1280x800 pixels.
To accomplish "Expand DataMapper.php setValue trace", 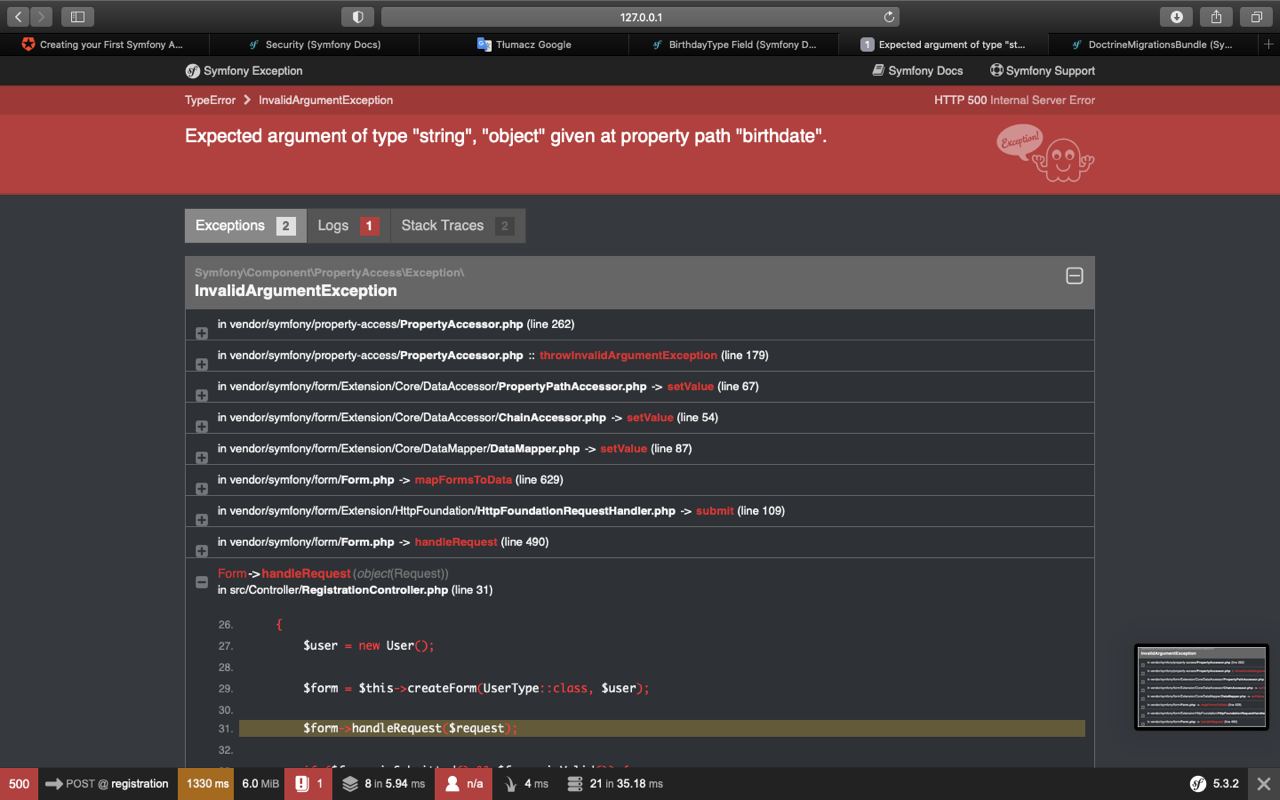I will coord(201,457).
